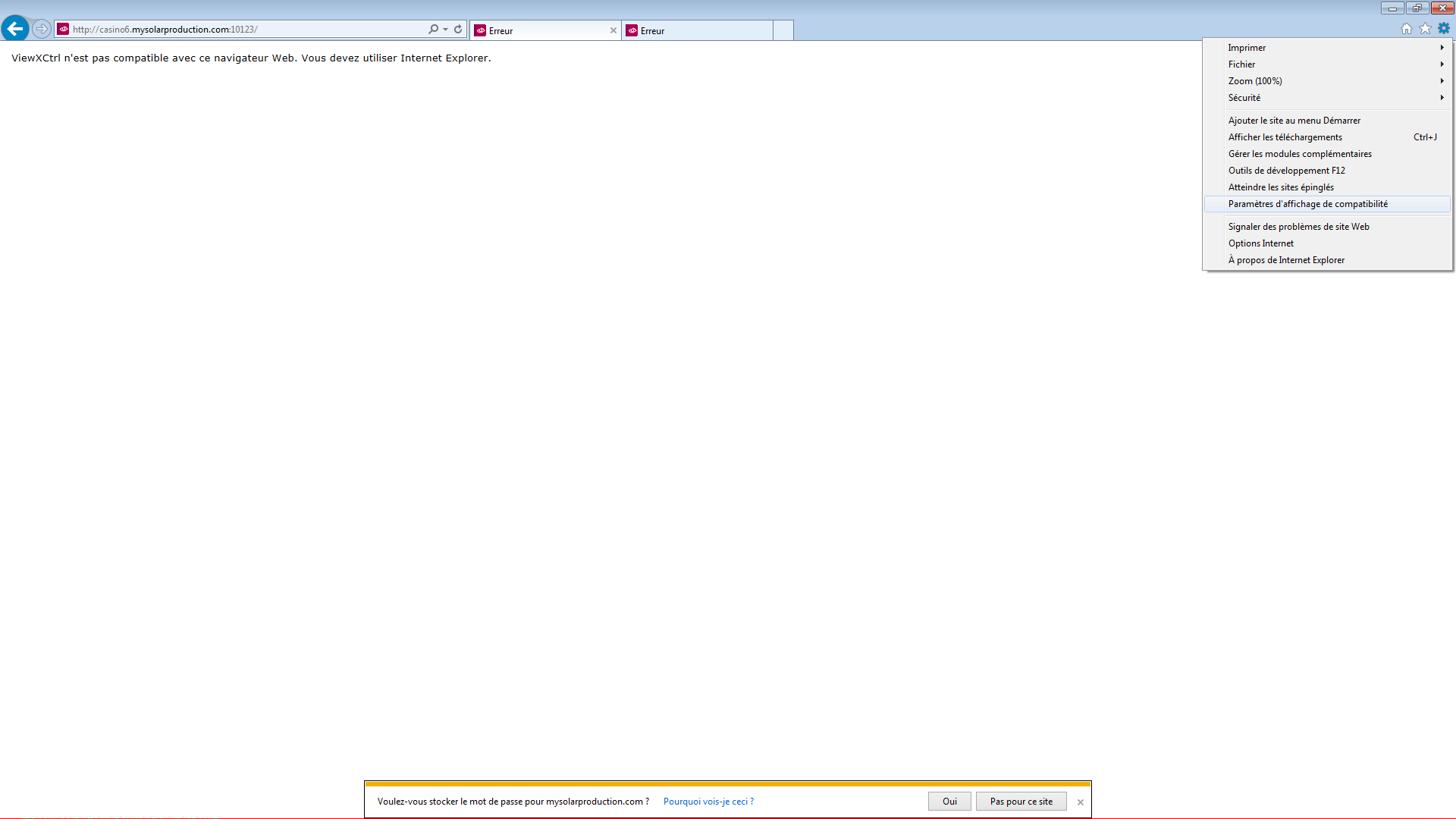This screenshot has height=819, width=1456.
Task: Switch to the second Erreur tab
Action: 696,30
